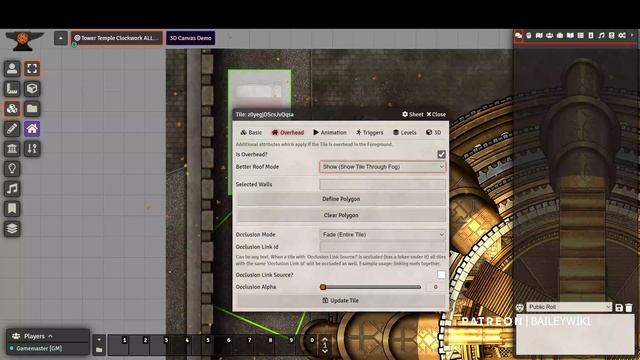
Task: Enable the Occlusion Link Source checkbox
Action: point(441,275)
